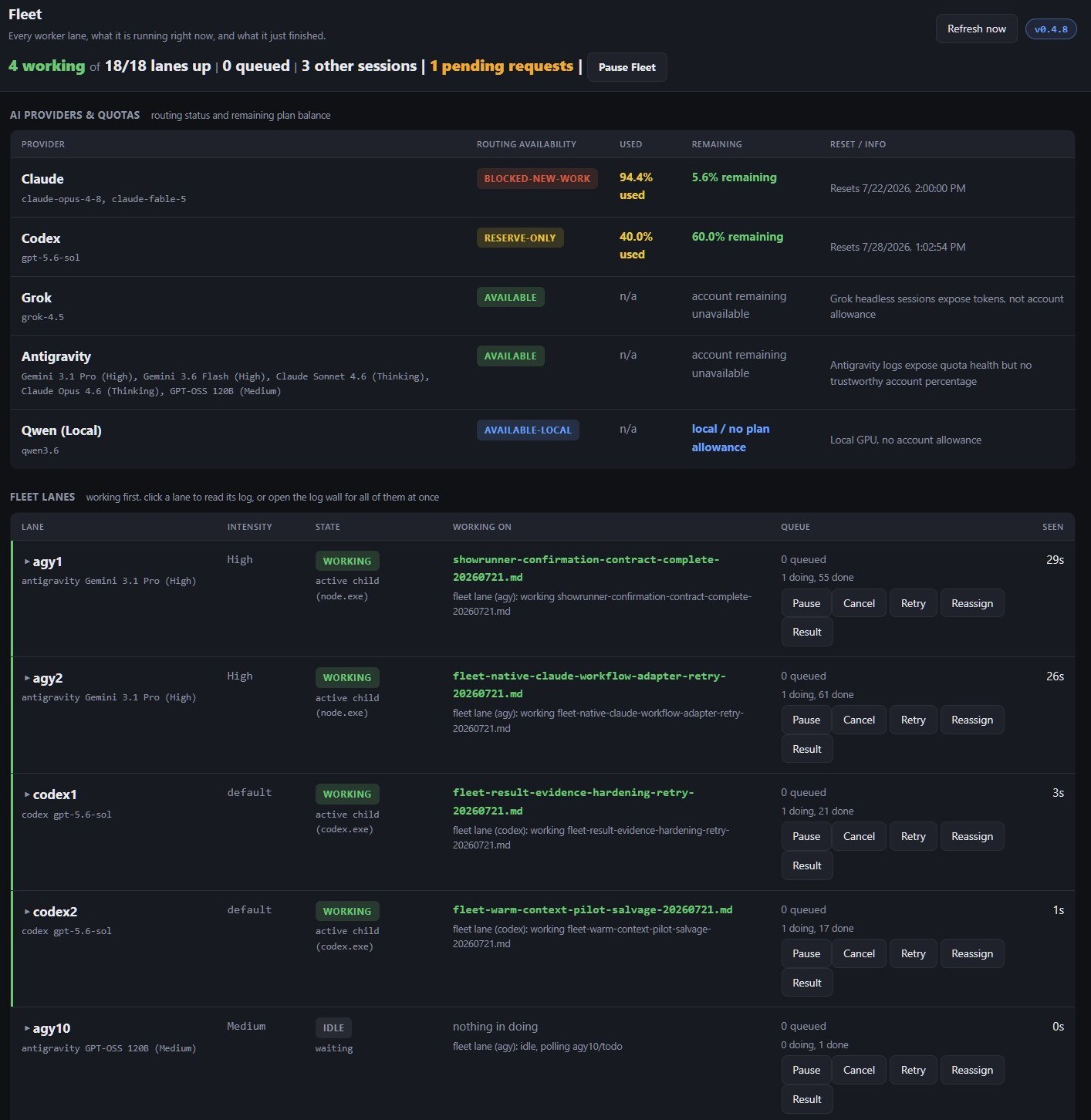Open the 1 pending requests link
This screenshot has height=1120, width=1091.
click(502, 66)
